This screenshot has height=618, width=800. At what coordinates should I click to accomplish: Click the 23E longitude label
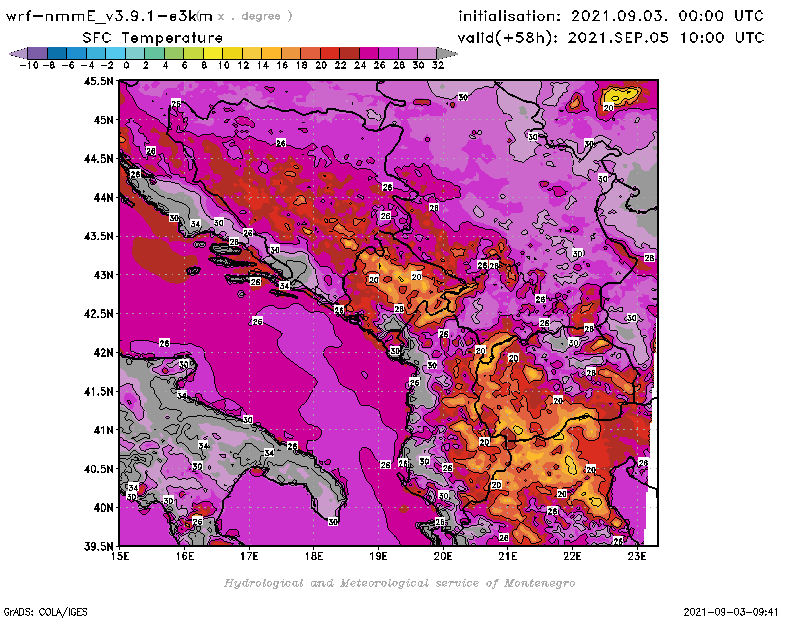[x=637, y=556]
